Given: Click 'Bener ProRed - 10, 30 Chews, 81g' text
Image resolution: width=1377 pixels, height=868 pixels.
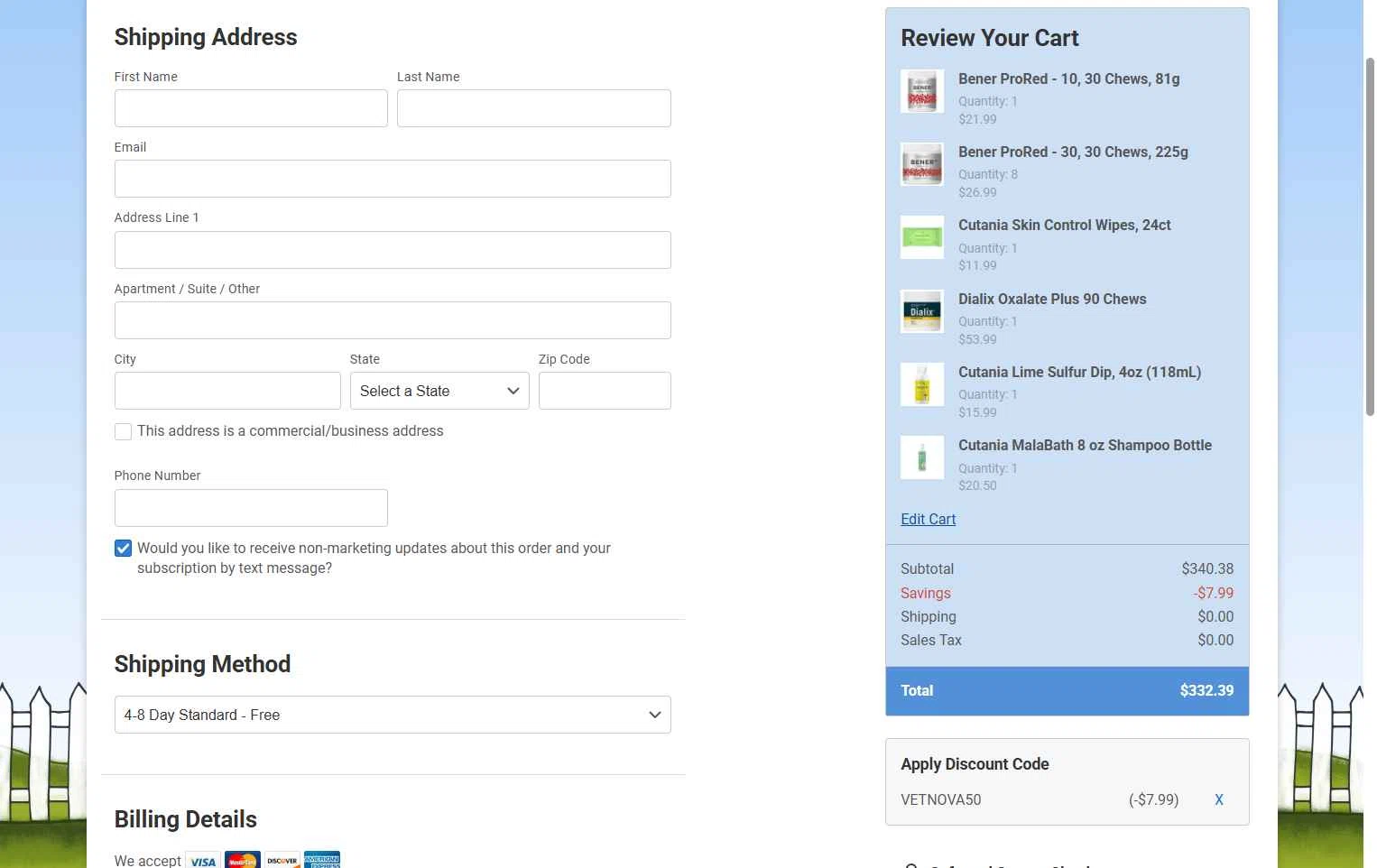Looking at the screenshot, I should point(1068,78).
